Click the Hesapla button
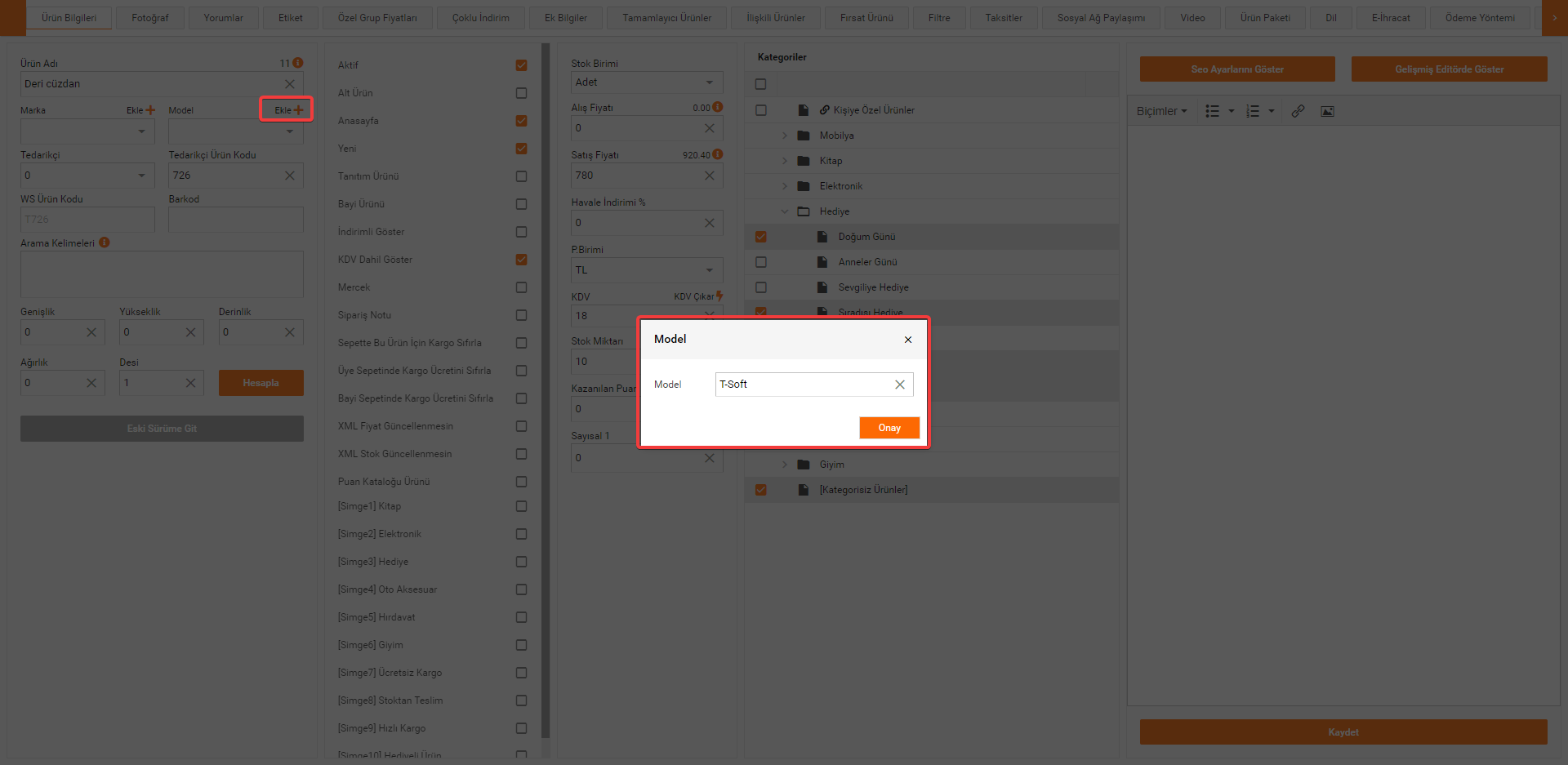1568x765 pixels. (261, 383)
